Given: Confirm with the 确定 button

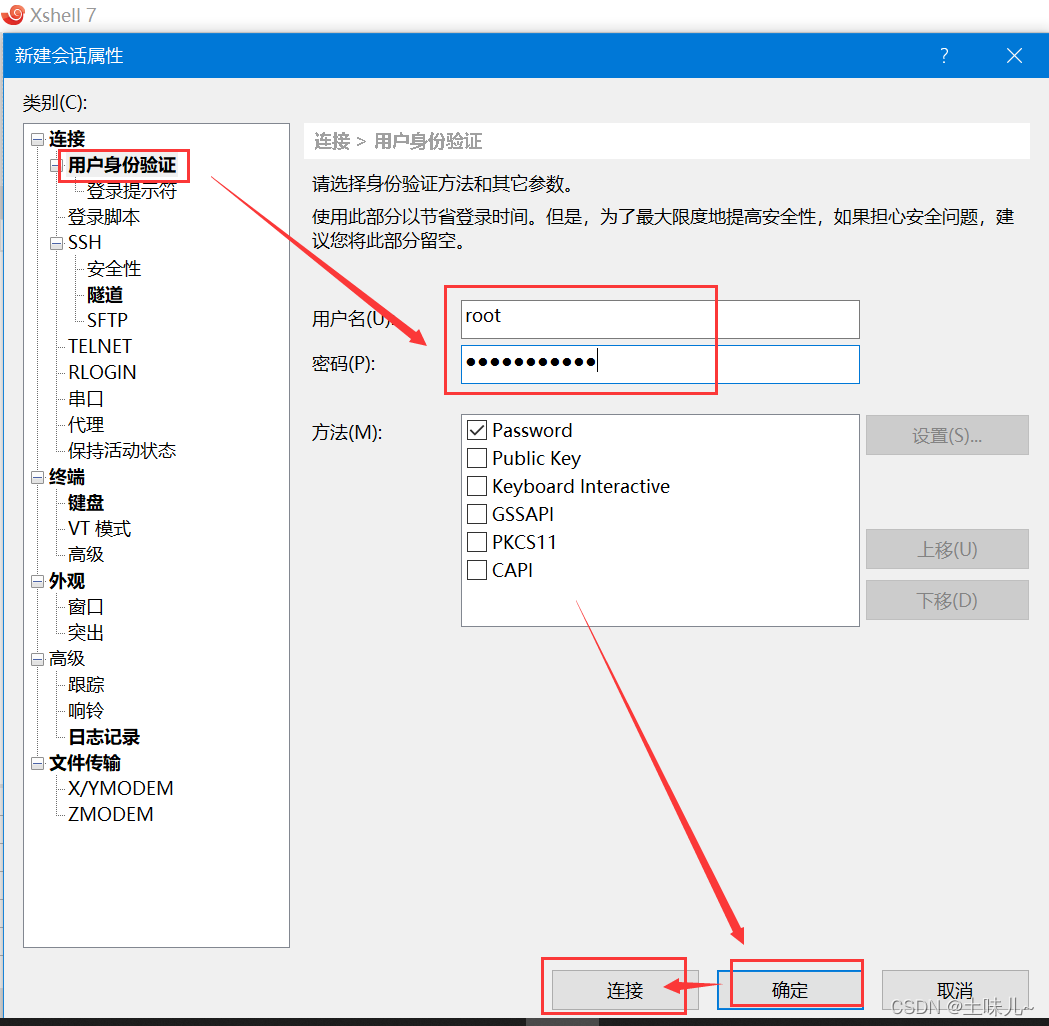Looking at the screenshot, I should (789, 990).
